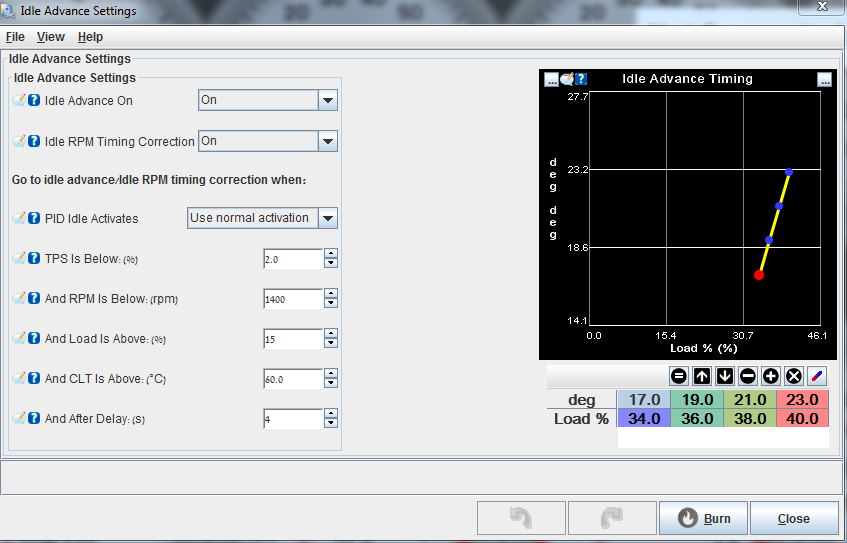Click pencil note icon for And Load Is Above
This screenshot has width=847, height=543.
point(19,338)
